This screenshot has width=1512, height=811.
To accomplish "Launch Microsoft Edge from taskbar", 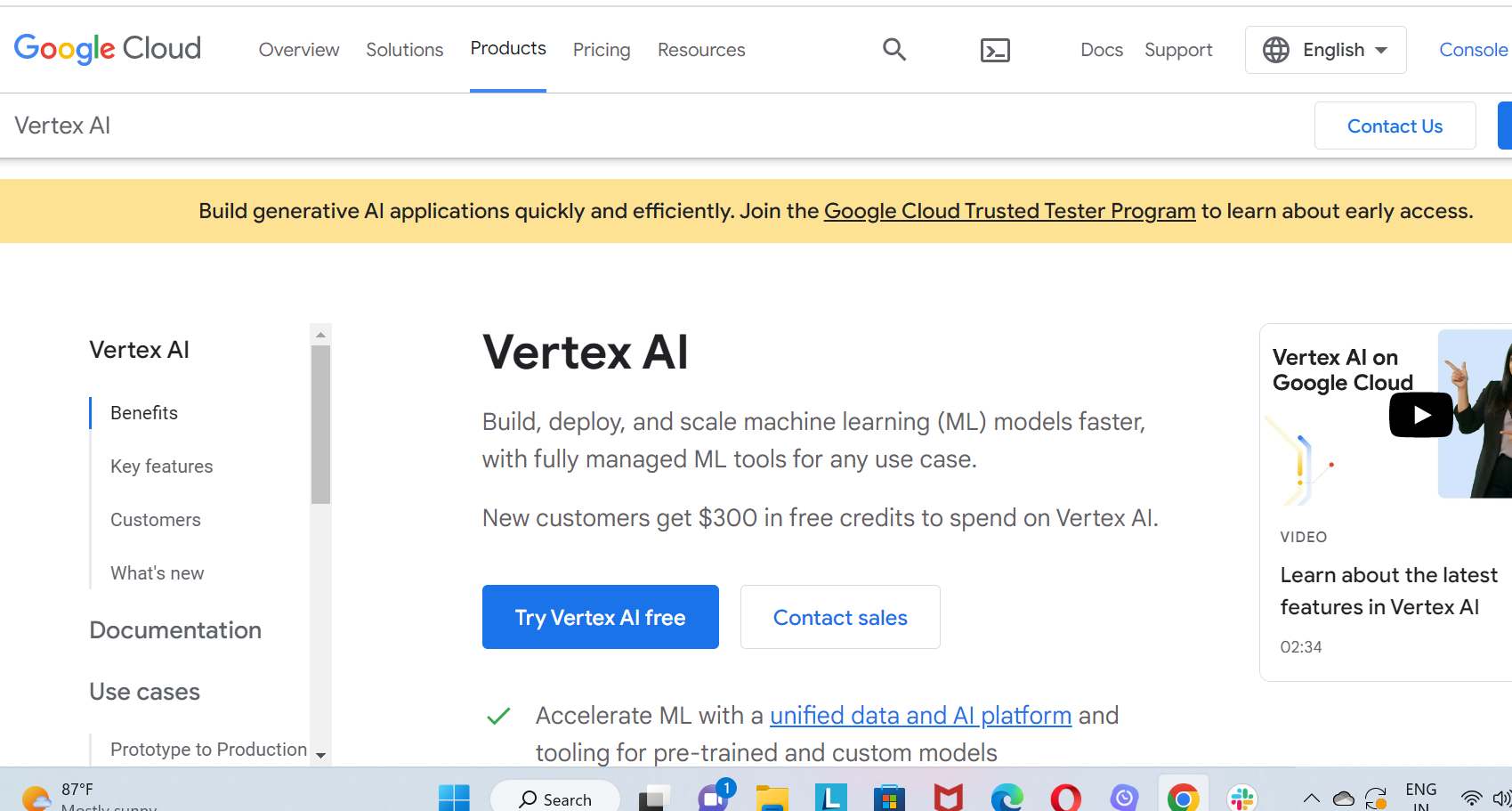I will click(1007, 798).
